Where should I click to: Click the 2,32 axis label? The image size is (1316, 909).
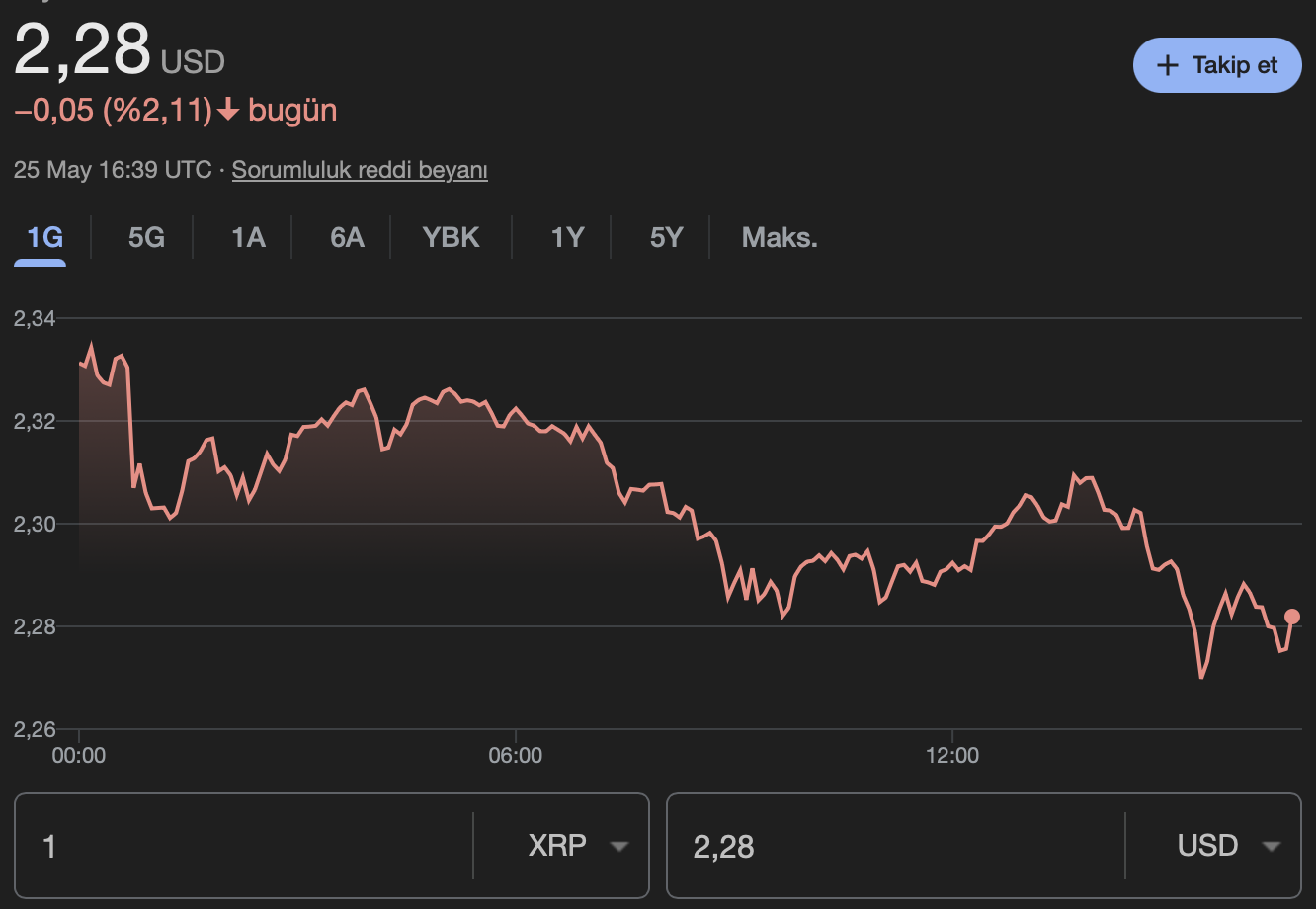click(35, 421)
